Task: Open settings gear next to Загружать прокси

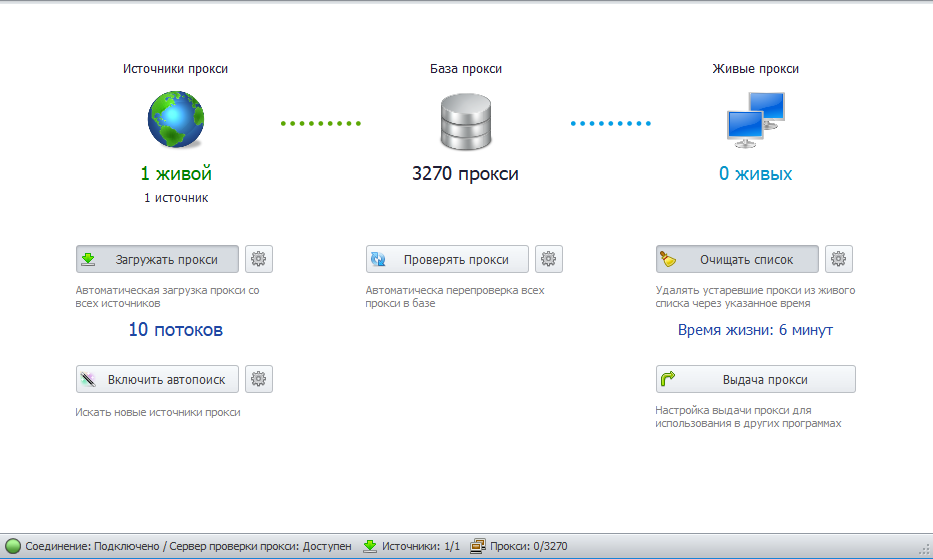Action: click(258, 259)
